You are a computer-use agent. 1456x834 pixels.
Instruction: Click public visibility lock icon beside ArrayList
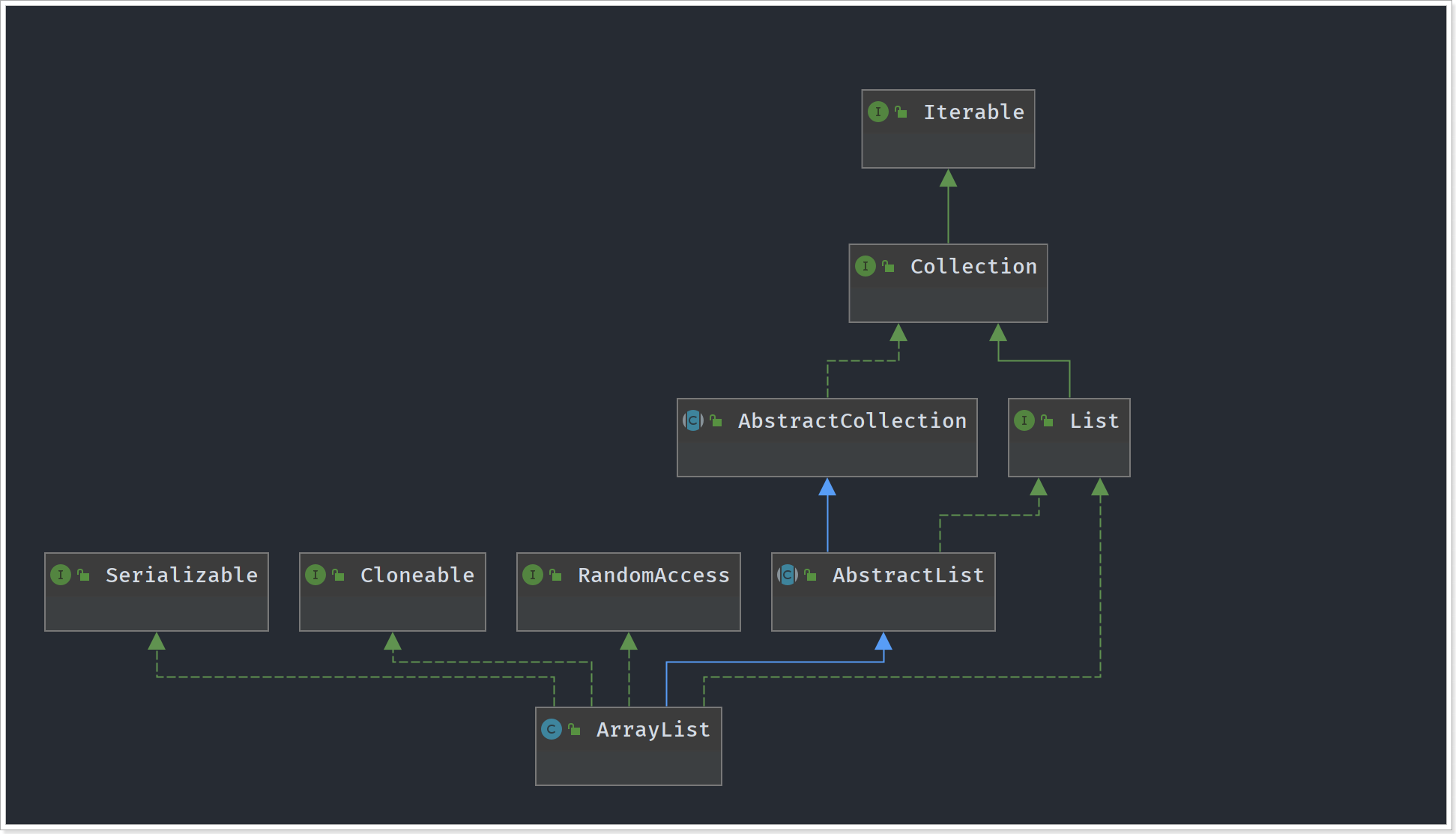[x=575, y=730]
